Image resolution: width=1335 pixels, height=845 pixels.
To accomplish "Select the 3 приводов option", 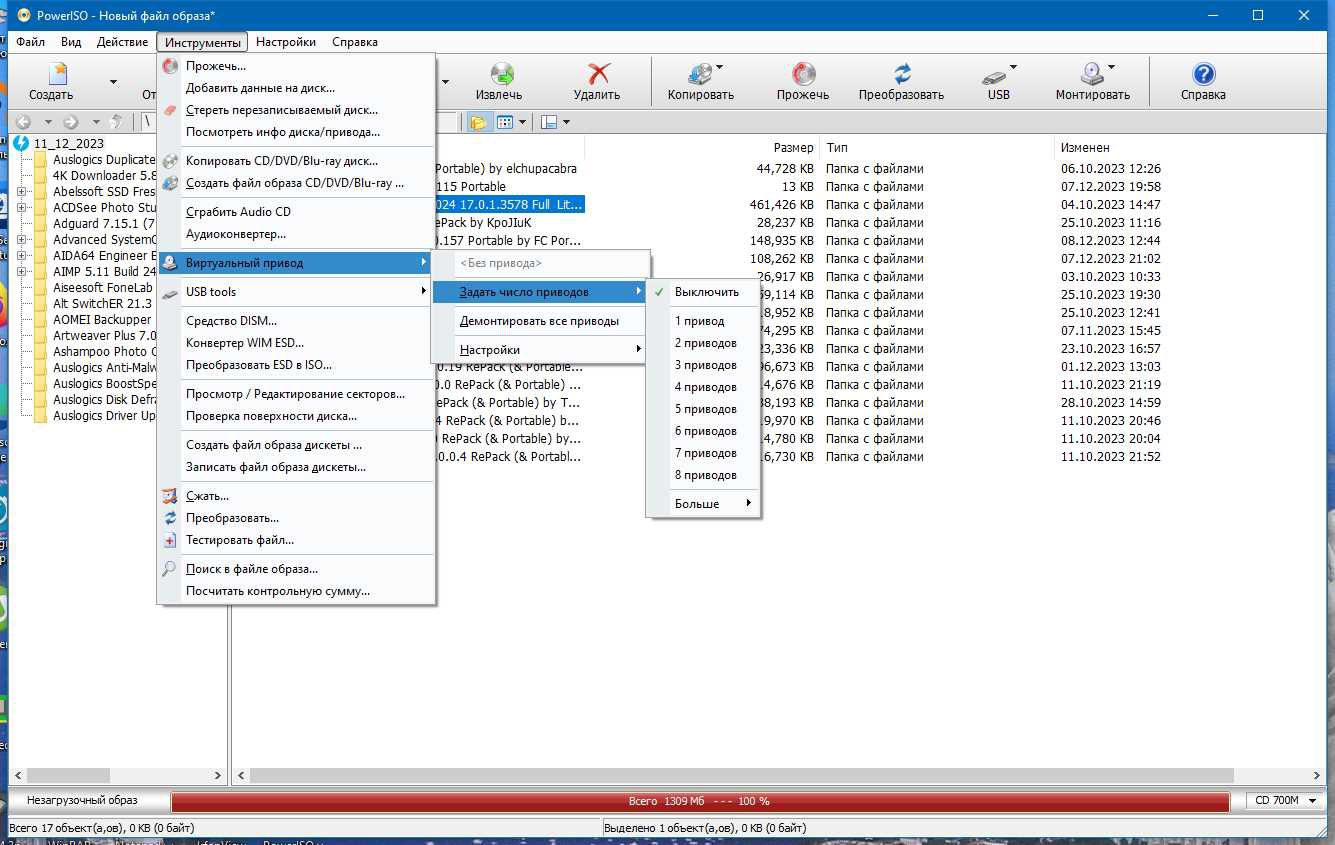I will click(703, 365).
